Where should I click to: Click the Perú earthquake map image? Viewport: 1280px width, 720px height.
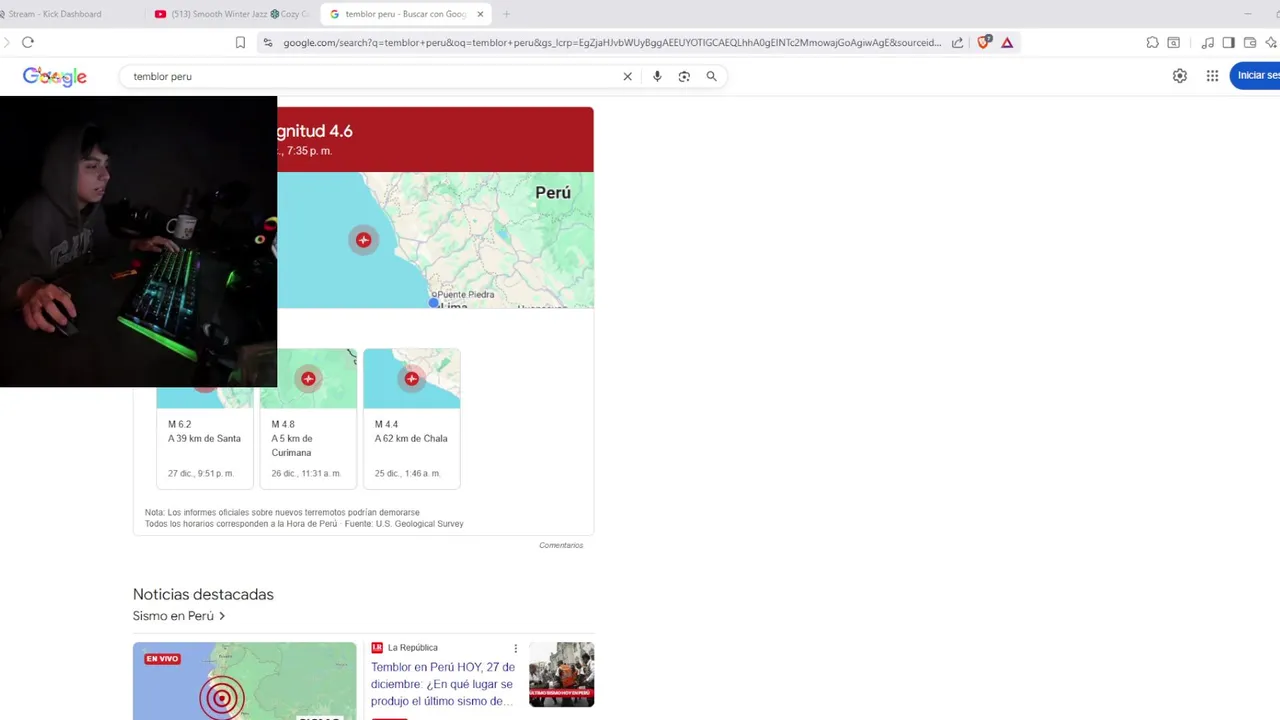pyautogui.click(x=435, y=240)
